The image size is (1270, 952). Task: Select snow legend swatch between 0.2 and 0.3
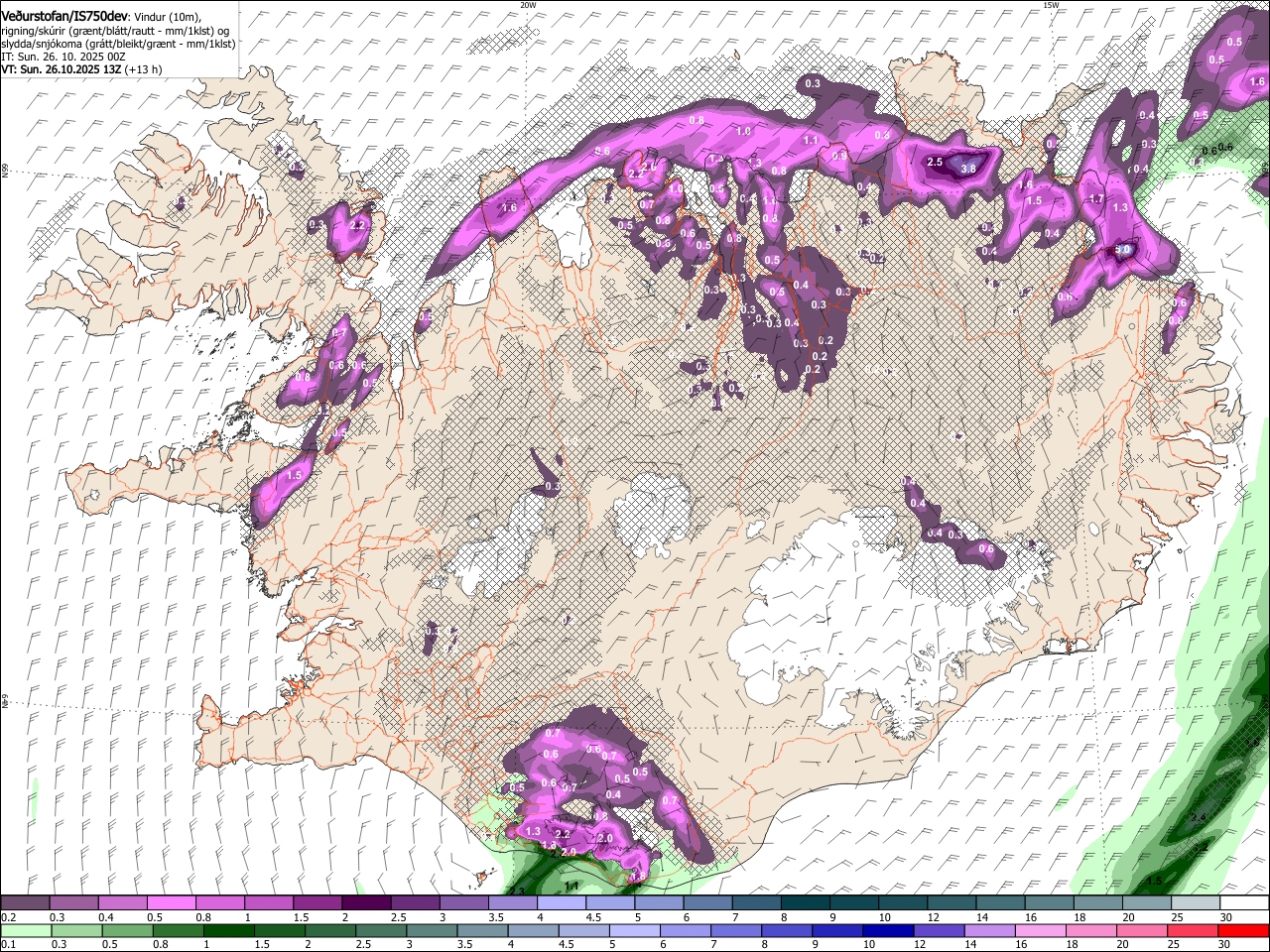26,903
